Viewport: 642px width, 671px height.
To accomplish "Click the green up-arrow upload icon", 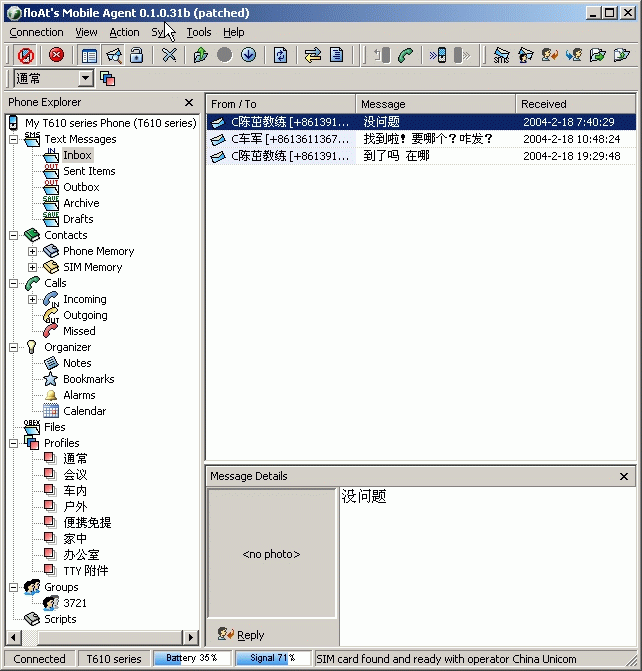I will [x=200, y=55].
